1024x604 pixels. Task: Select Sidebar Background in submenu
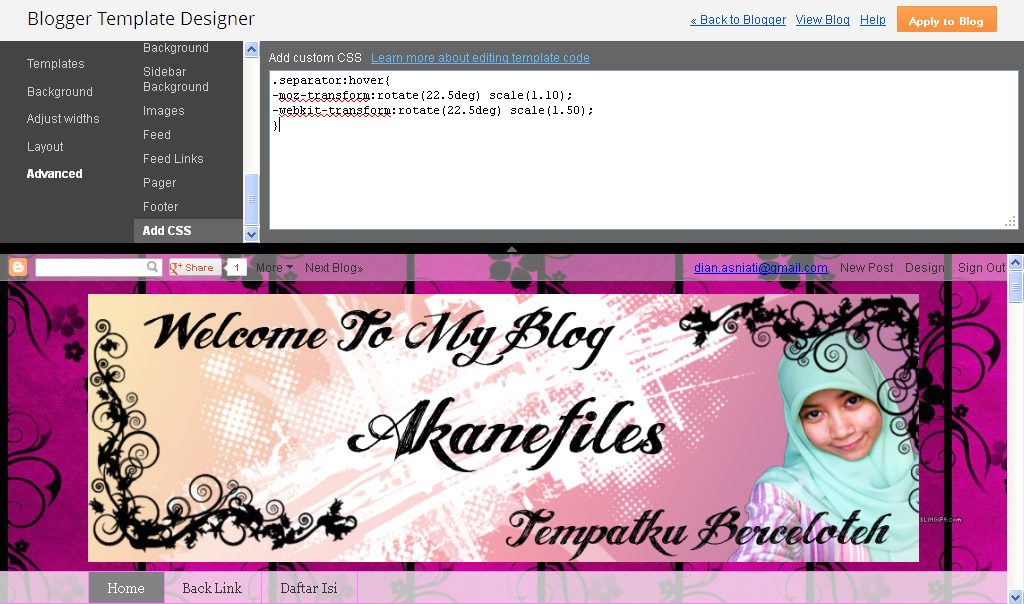(x=176, y=79)
